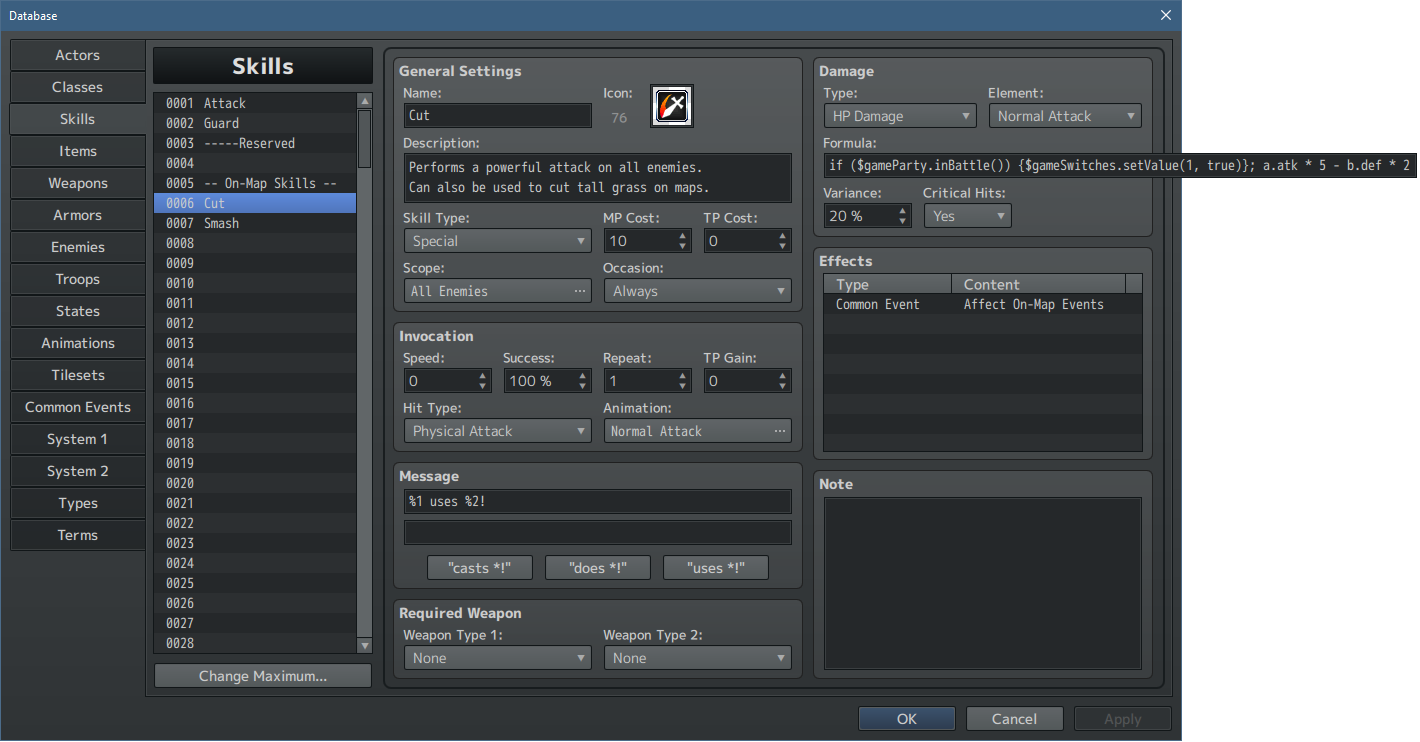This screenshot has height=742, width=1420.
Task: Click the "does *!" message button
Action: coord(597,568)
